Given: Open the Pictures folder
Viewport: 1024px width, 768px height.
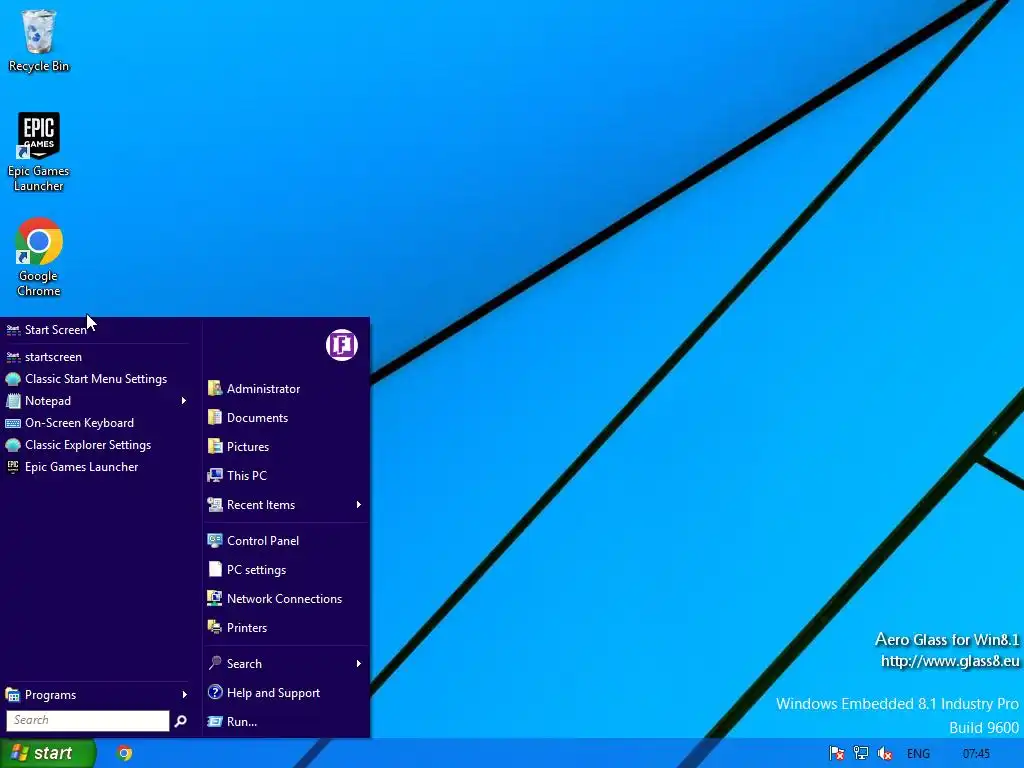Looking at the screenshot, I should pyautogui.click(x=286, y=447).
